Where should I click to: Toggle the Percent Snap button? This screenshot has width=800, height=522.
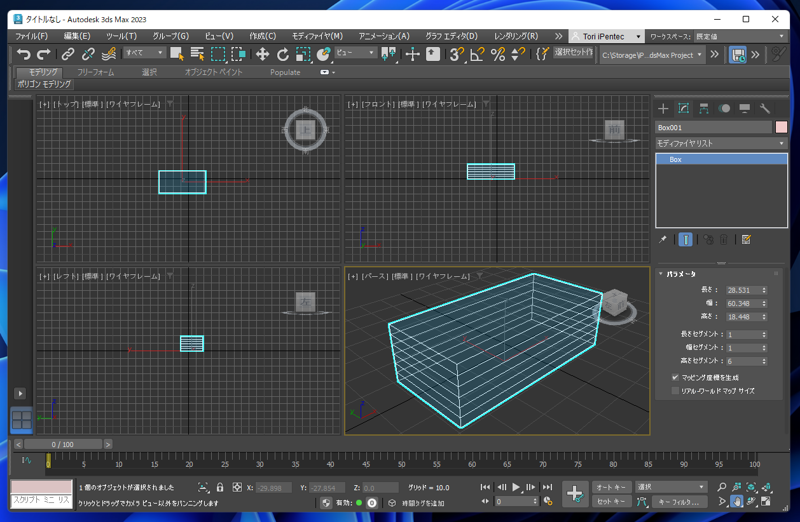pos(497,54)
